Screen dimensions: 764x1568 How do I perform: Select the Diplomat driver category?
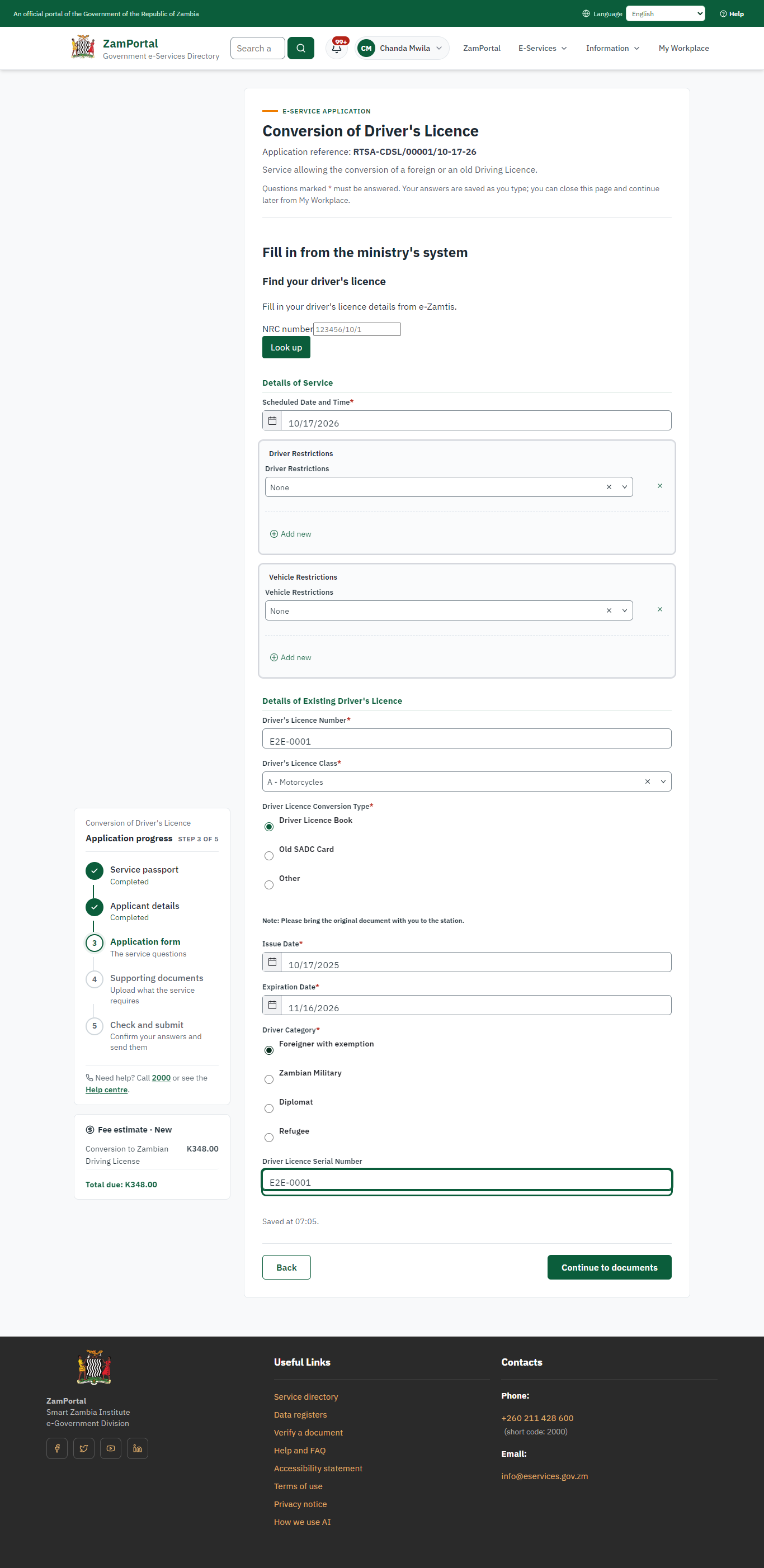tap(268, 1109)
